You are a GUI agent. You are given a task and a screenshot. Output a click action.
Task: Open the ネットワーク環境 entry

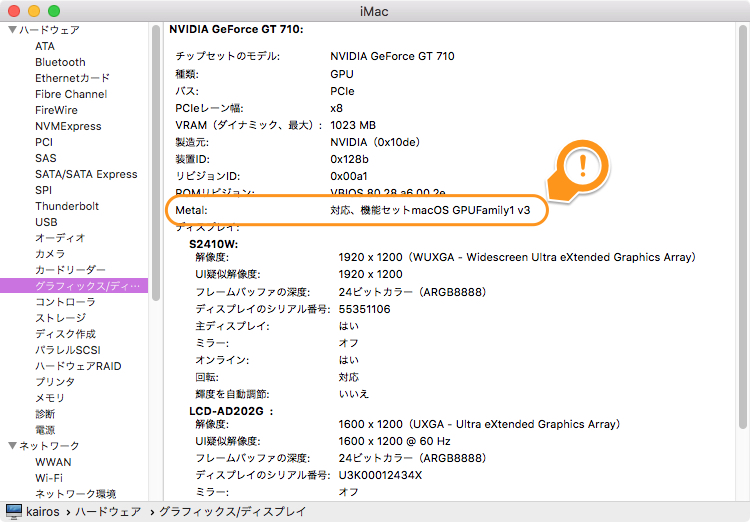76,494
